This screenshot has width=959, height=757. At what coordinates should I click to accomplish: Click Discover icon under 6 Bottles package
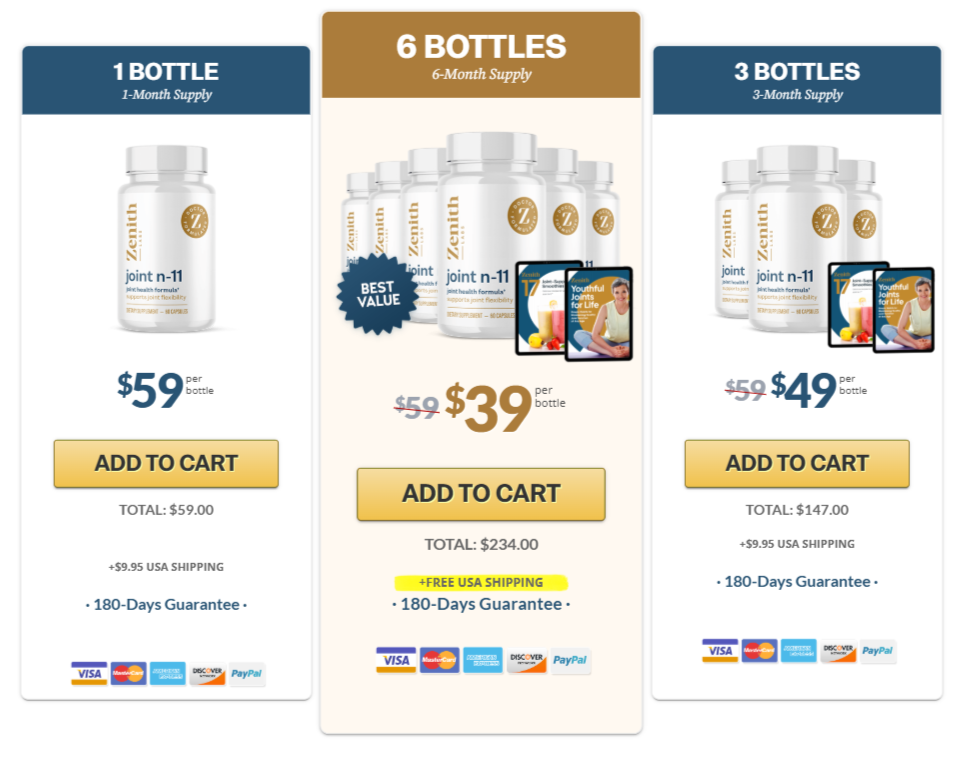tap(527, 660)
